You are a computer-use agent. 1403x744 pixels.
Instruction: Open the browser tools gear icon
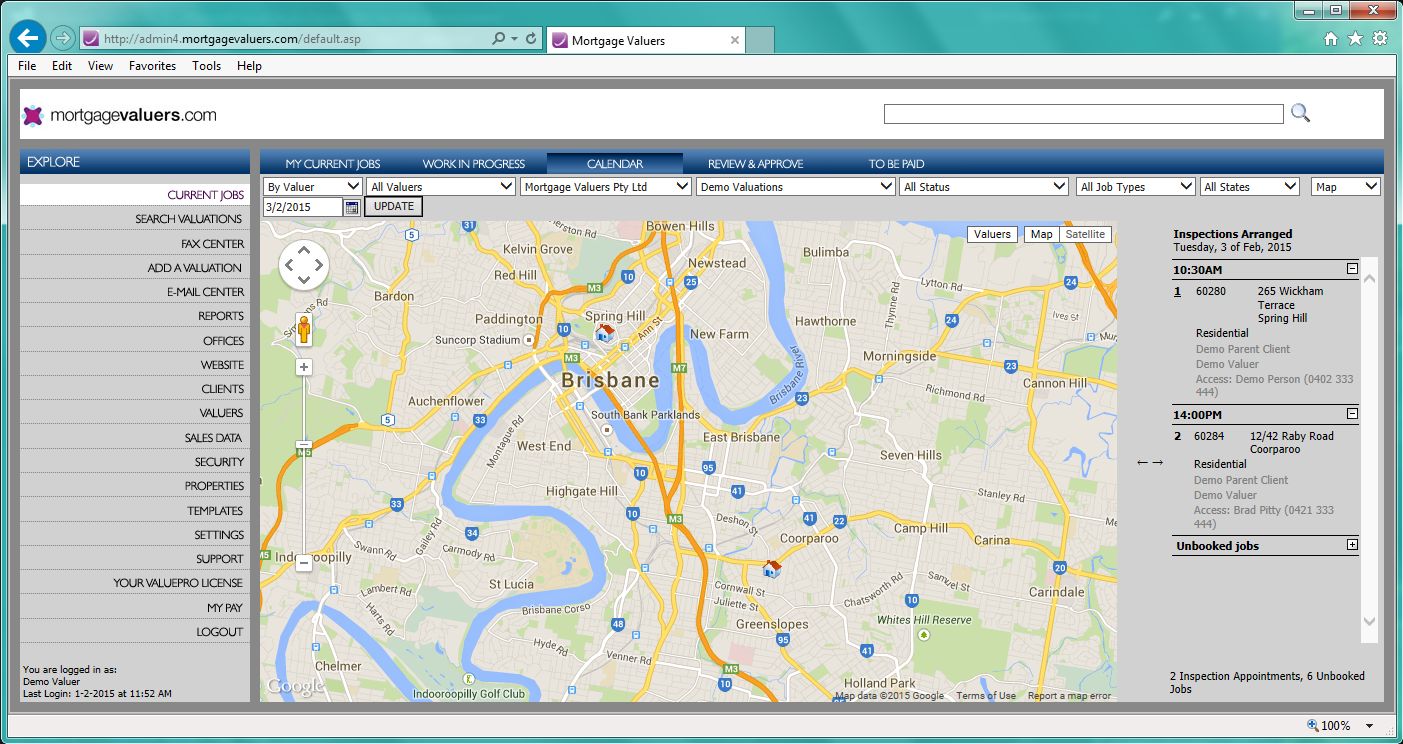[1380, 39]
